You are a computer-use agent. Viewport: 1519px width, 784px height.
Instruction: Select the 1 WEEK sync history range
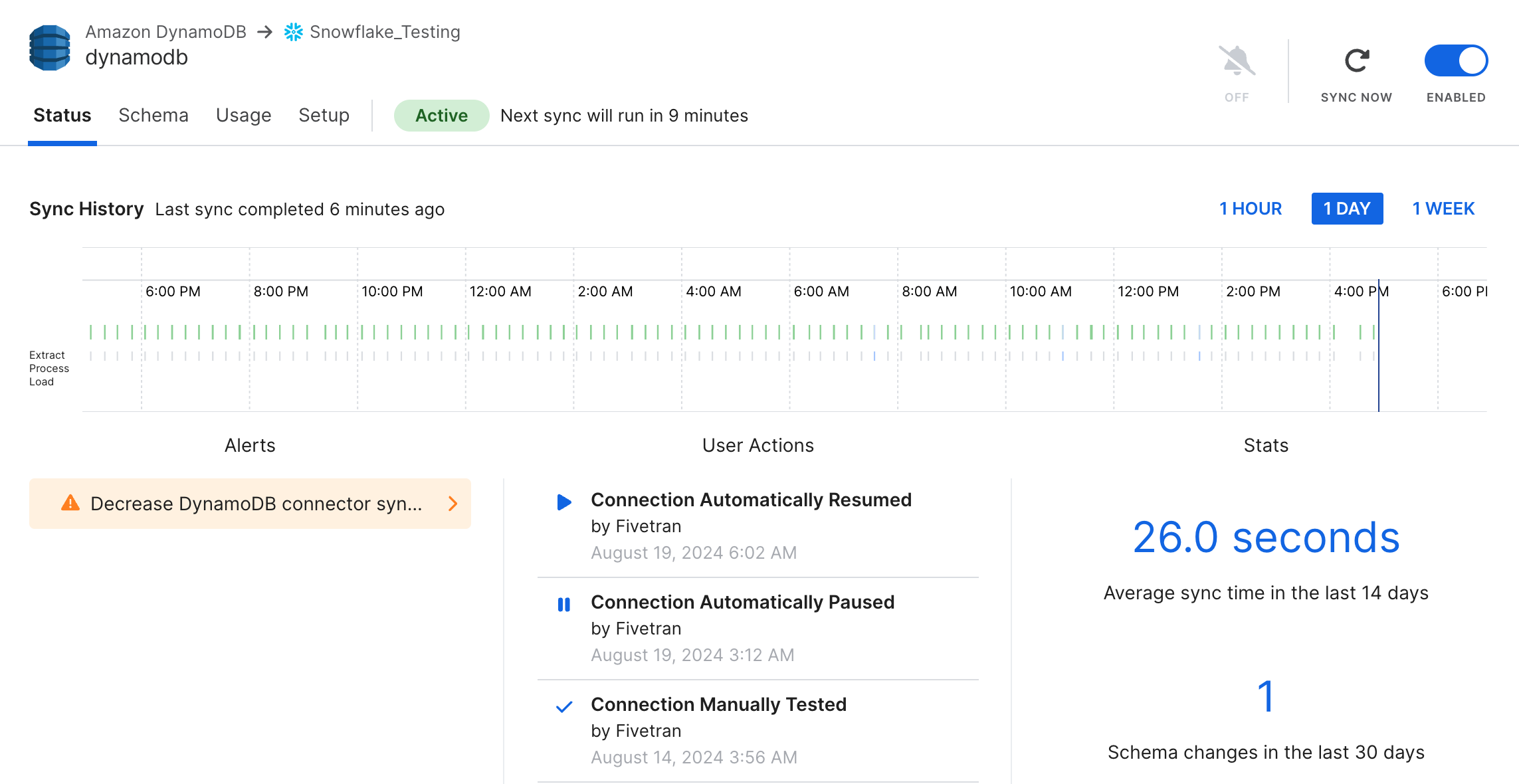click(x=1443, y=209)
